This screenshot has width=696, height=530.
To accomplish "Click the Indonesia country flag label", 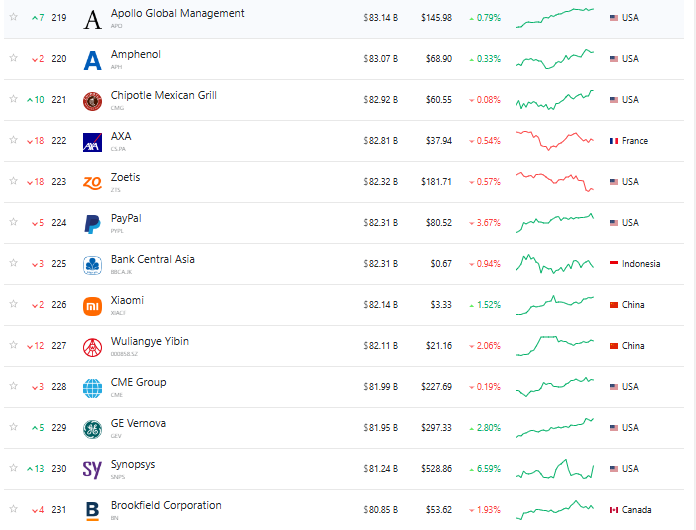I will click(x=635, y=264).
